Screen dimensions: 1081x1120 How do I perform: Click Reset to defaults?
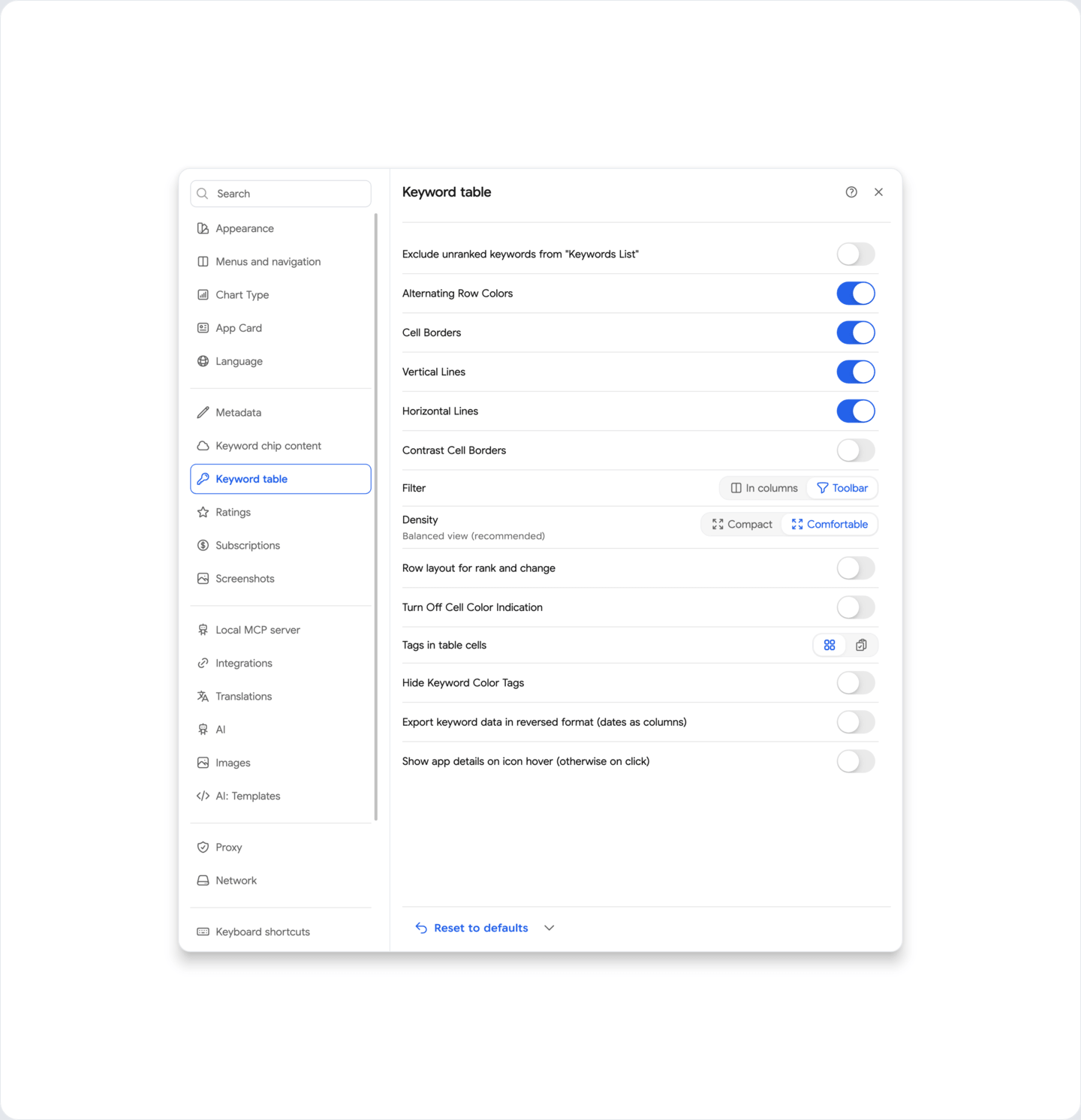coord(471,929)
